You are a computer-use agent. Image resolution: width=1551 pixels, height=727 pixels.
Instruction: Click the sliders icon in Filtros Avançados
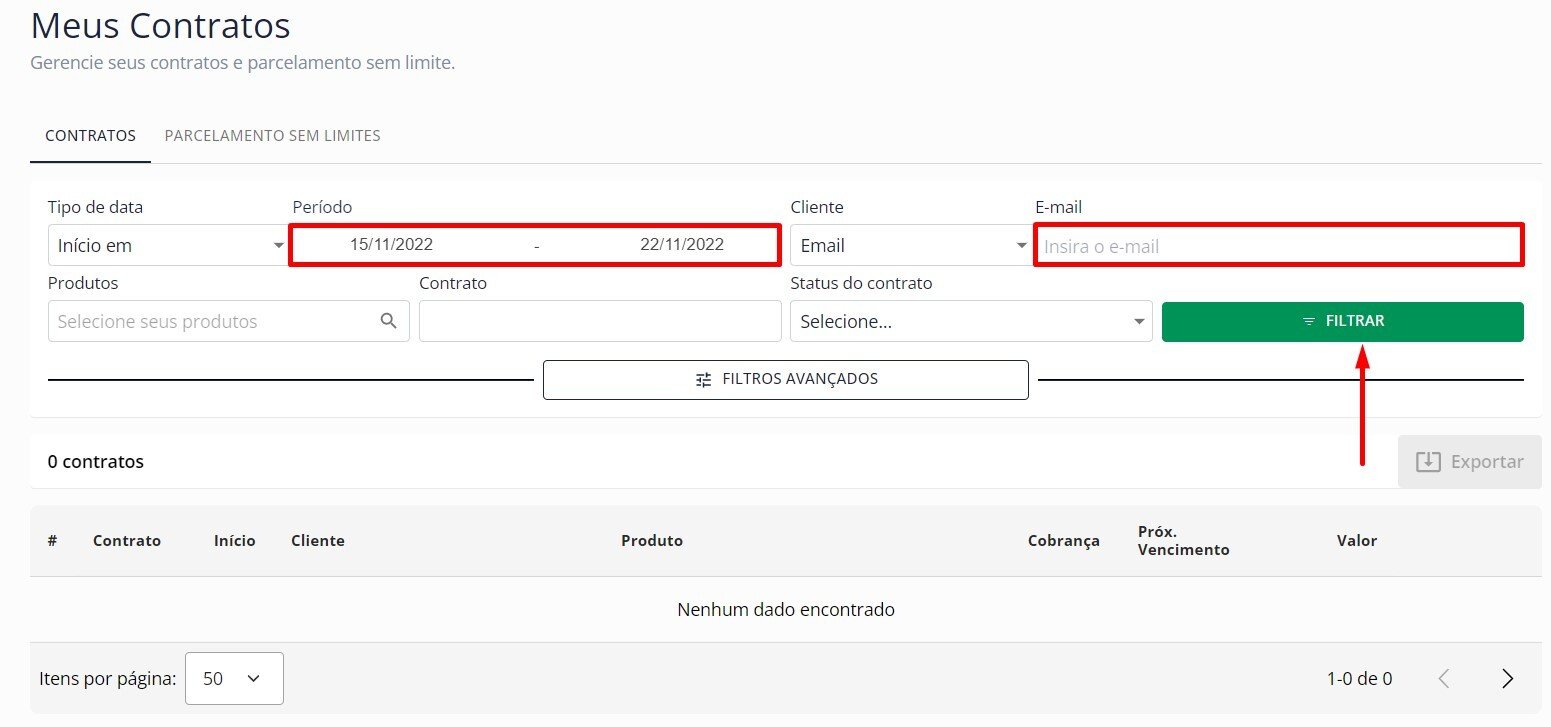(x=704, y=380)
